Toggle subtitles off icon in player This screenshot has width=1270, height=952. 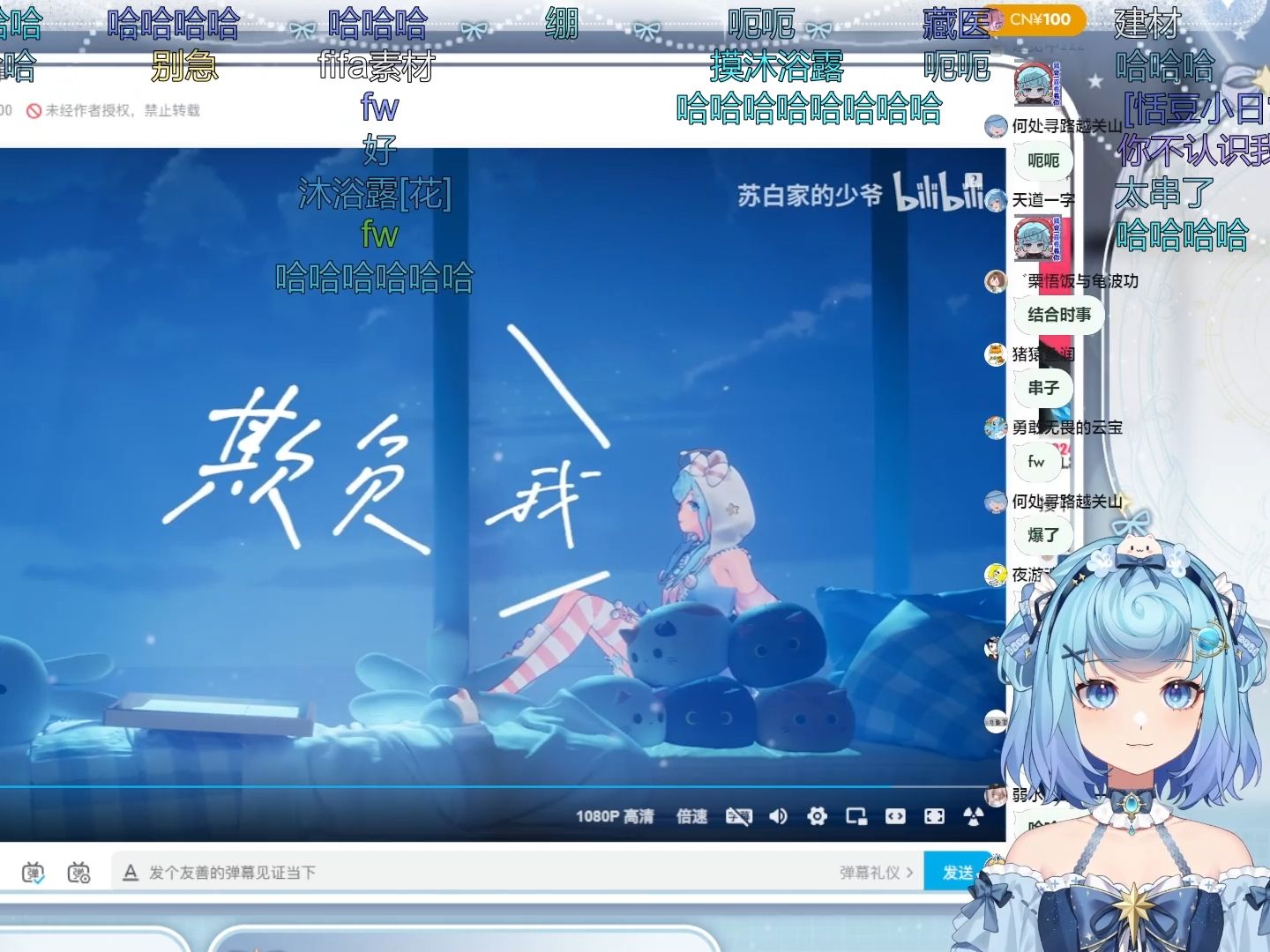738,816
